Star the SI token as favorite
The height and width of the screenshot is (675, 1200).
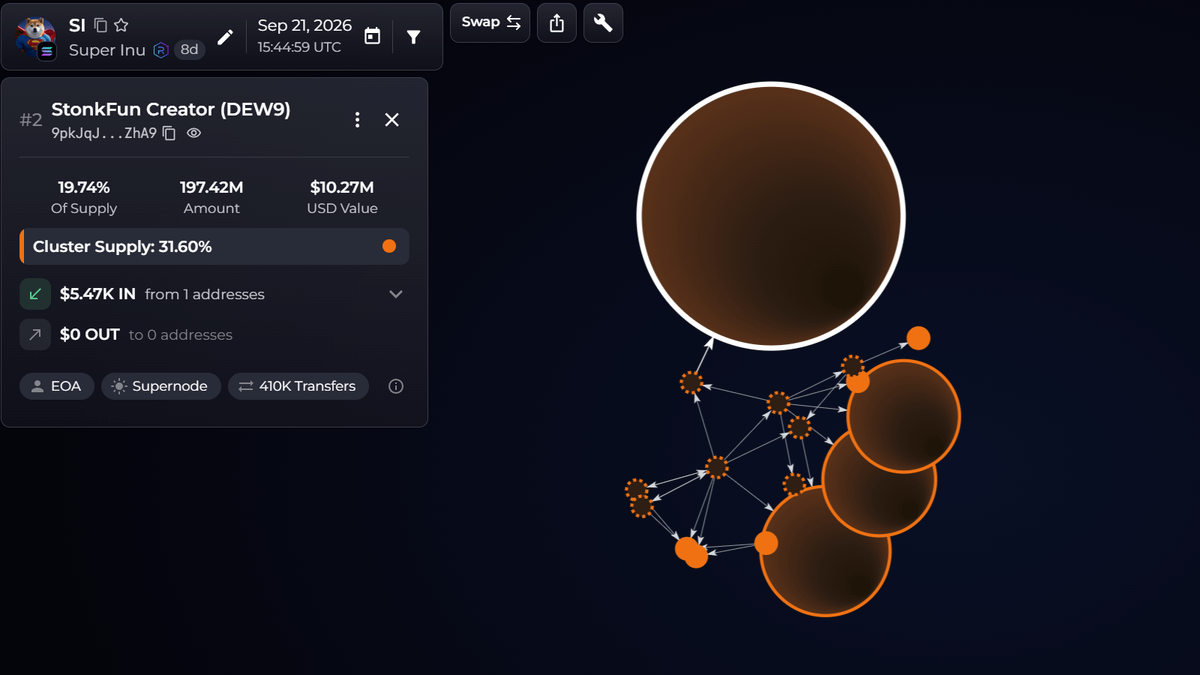tap(121, 25)
